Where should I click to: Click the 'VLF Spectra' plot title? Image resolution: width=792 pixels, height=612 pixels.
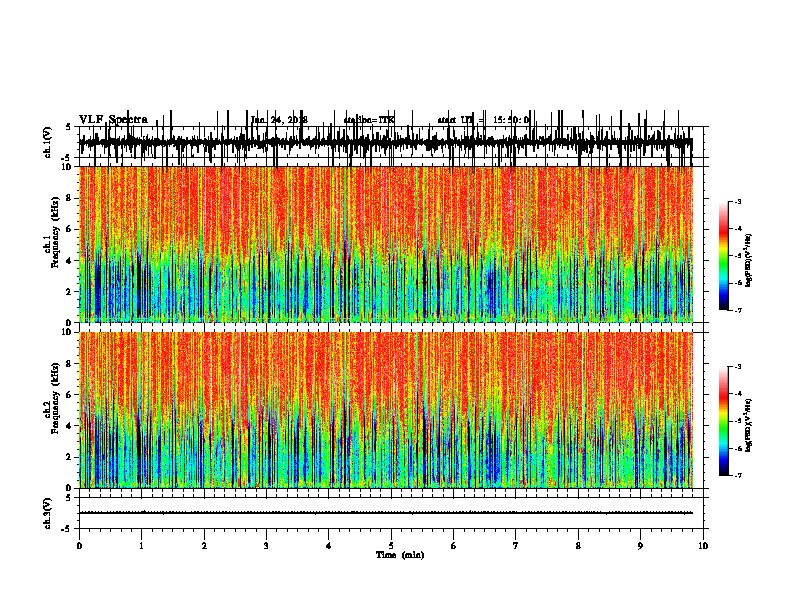pos(113,120)
